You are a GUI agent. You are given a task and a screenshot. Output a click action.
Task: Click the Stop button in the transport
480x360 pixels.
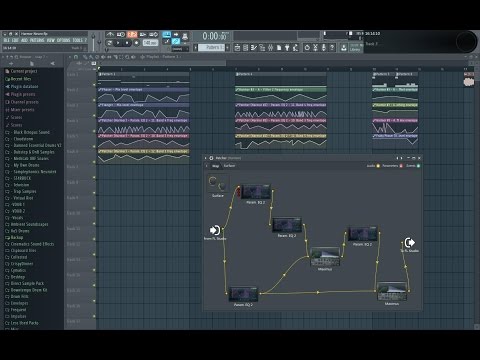[127, 43]
